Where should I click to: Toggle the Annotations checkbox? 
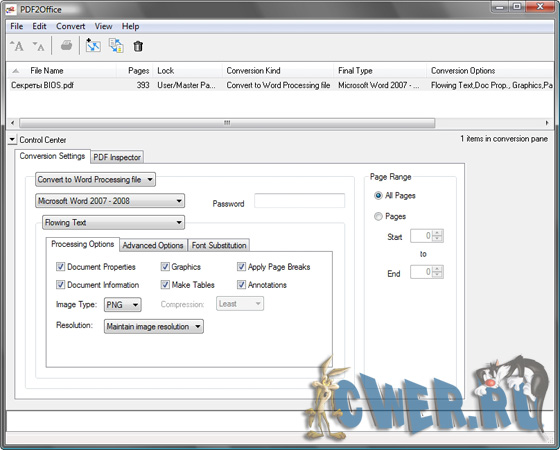[241, 285]
